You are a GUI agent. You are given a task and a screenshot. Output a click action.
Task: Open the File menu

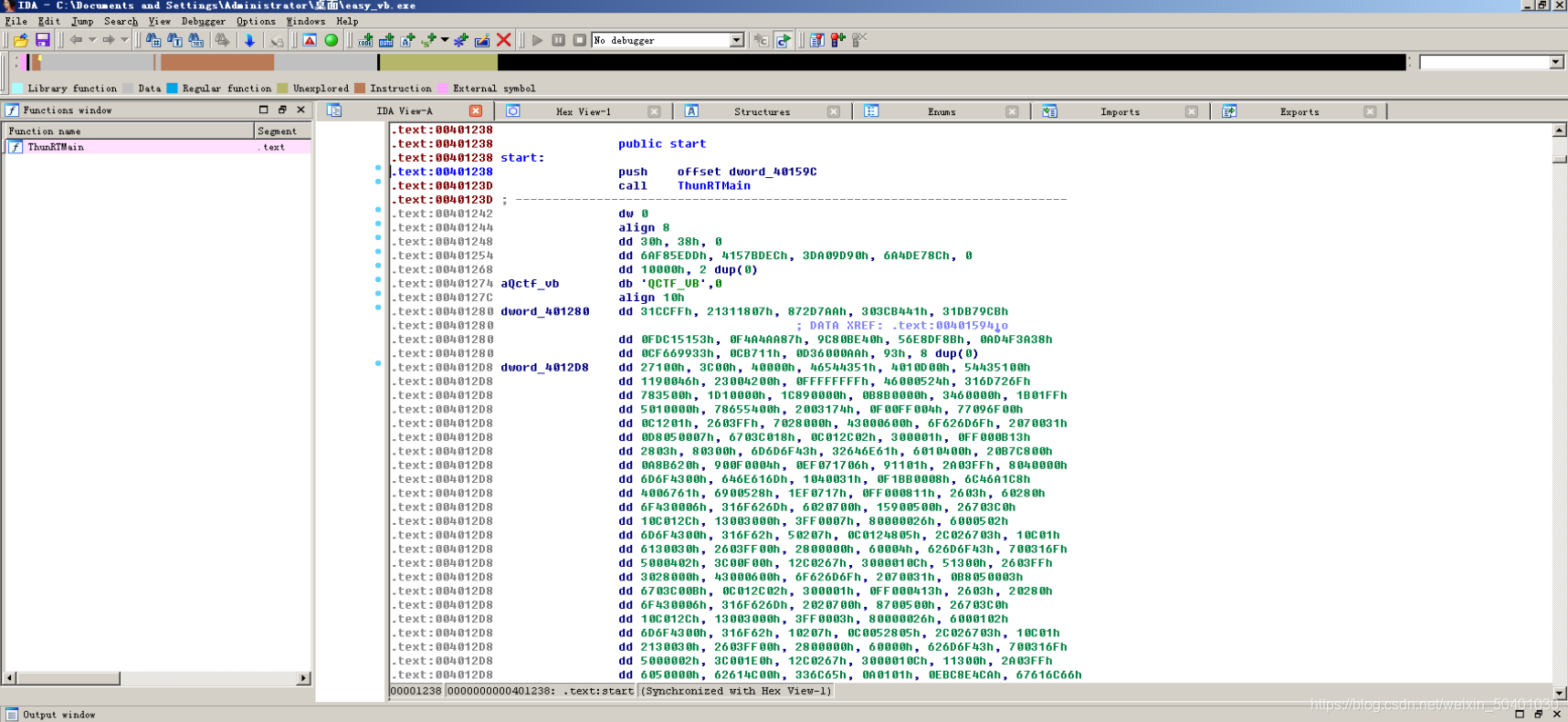[x=16, y=21]
